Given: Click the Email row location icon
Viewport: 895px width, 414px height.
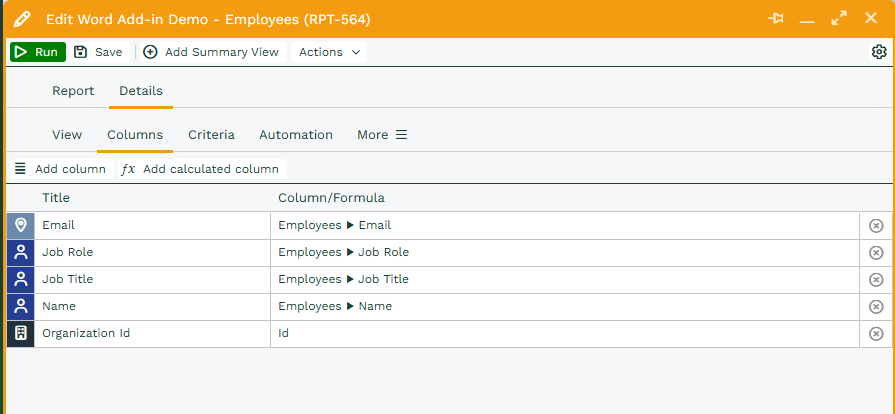Looking at the screenshot, I should click(x=20, y=226).
